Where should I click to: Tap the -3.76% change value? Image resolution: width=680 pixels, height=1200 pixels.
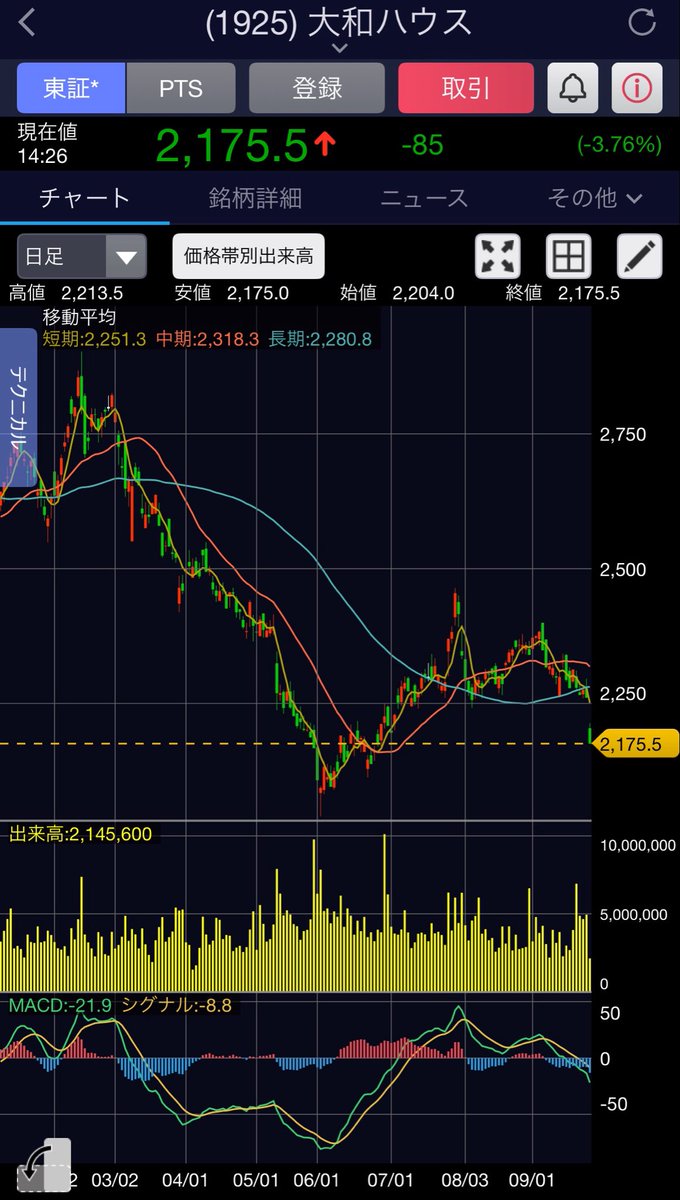(619, 145)
